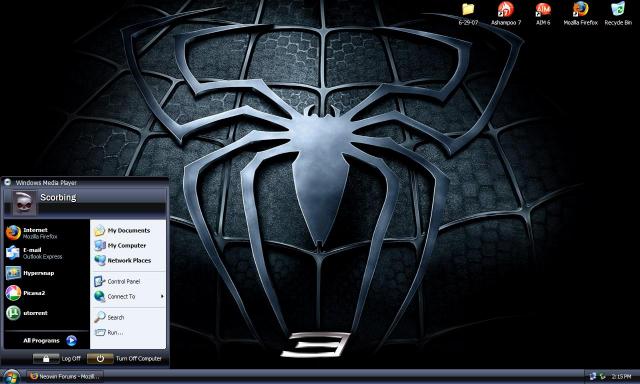Click the 2:15 PM taskbar clock

coord(621,377)
